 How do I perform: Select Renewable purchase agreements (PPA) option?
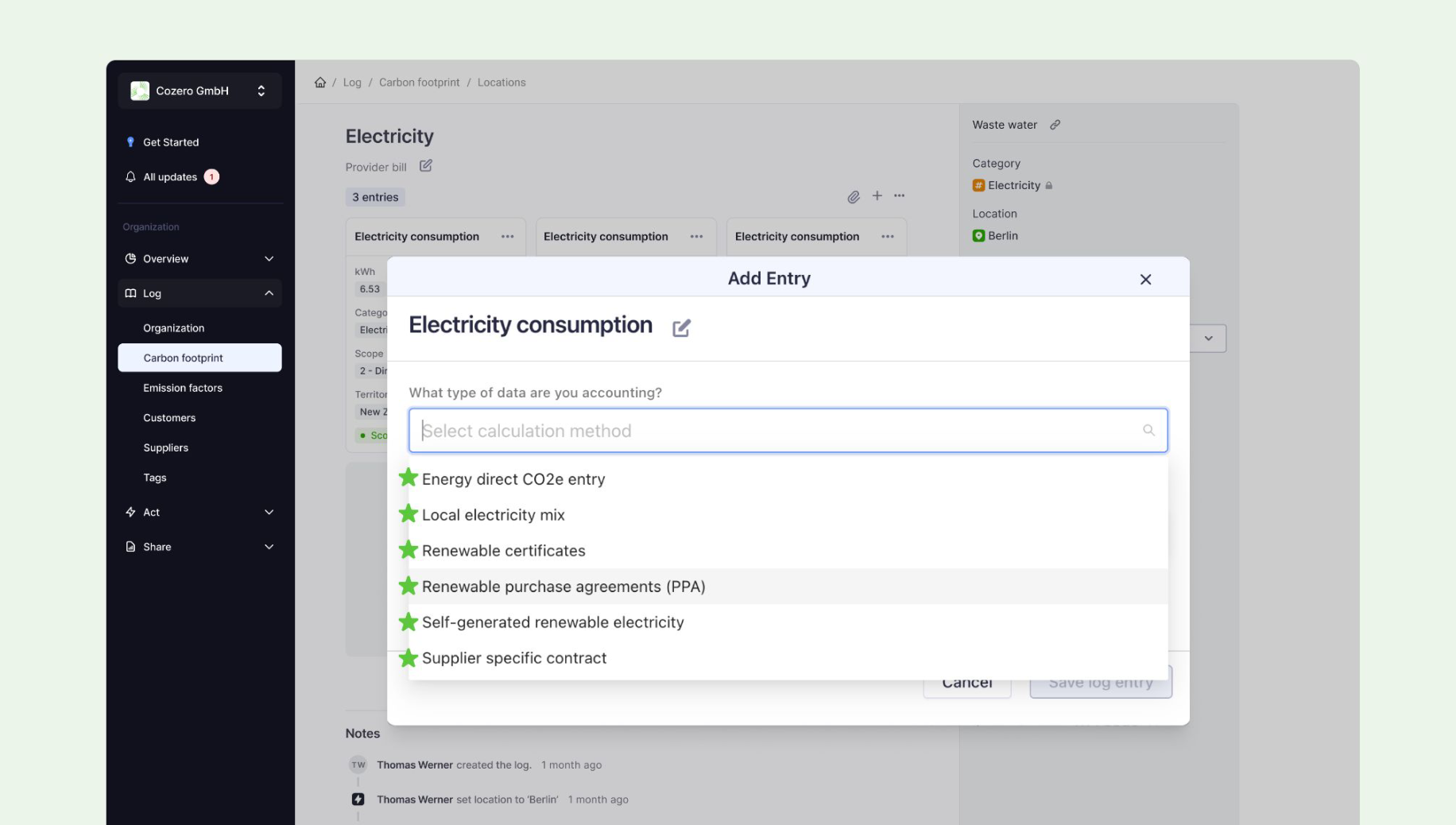(563, 587)
